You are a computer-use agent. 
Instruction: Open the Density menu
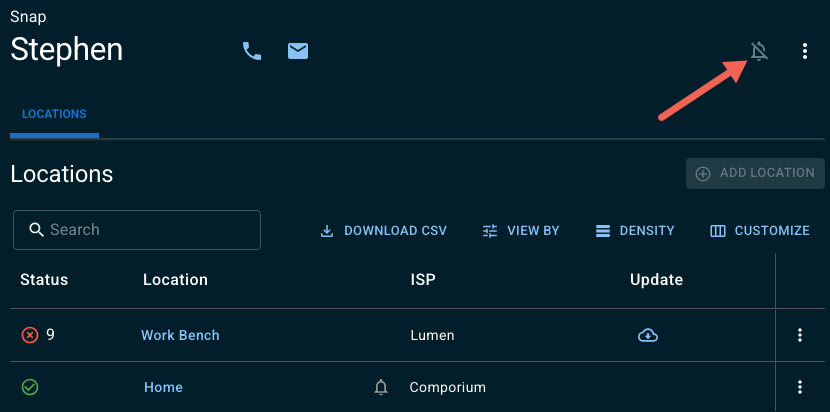click(635, 231)
